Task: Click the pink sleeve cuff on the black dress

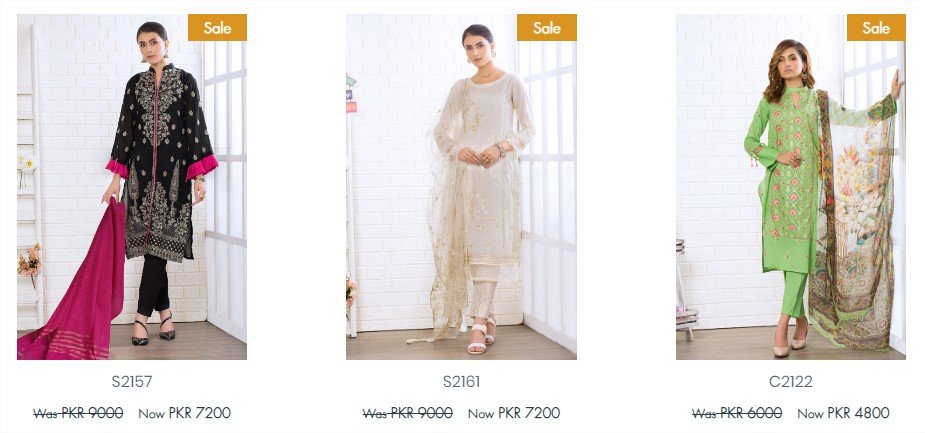Action: [x=202, y=167]
